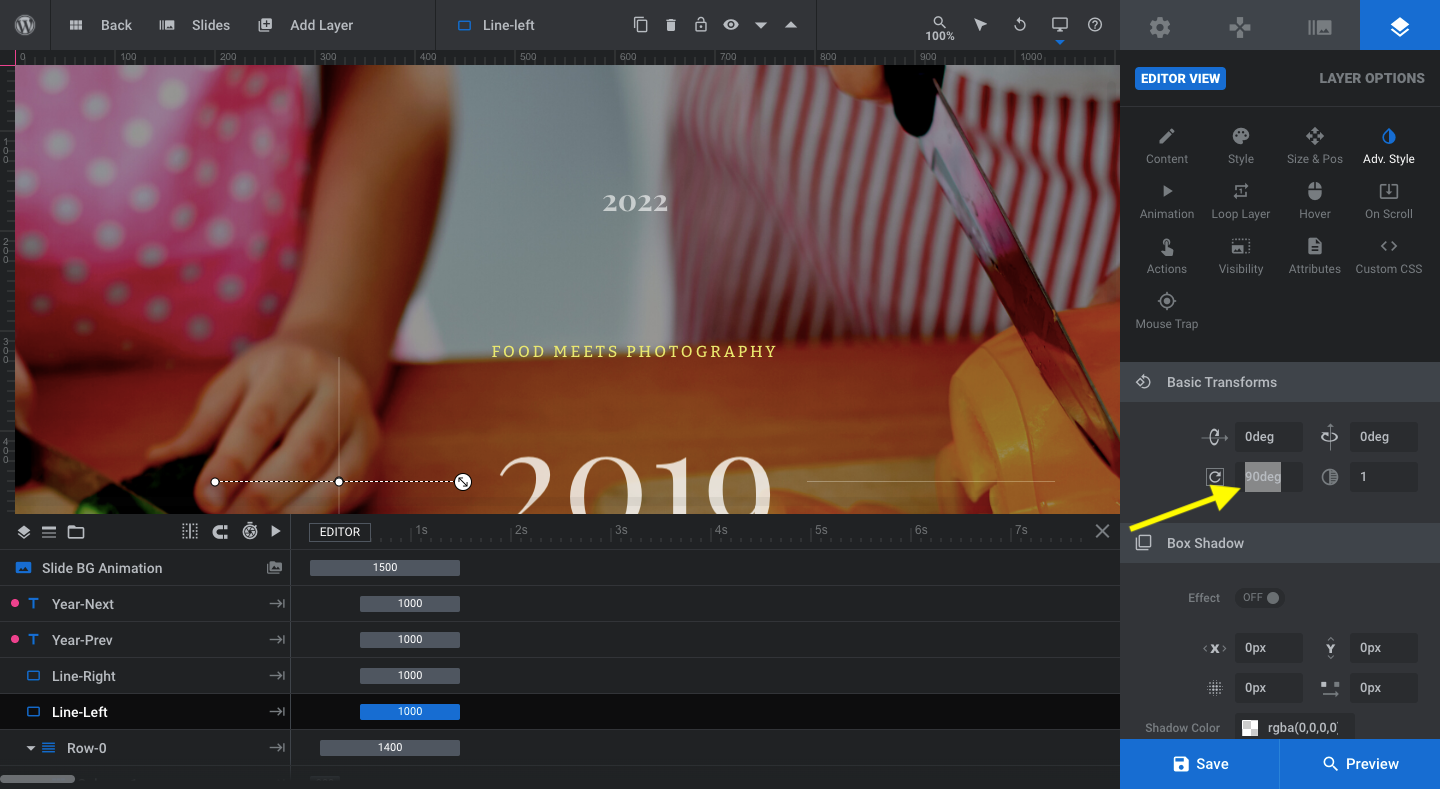This screenshot has height=789, width=1440.
Task: Toggle the layer lock icon
Action: coord(701,25)
